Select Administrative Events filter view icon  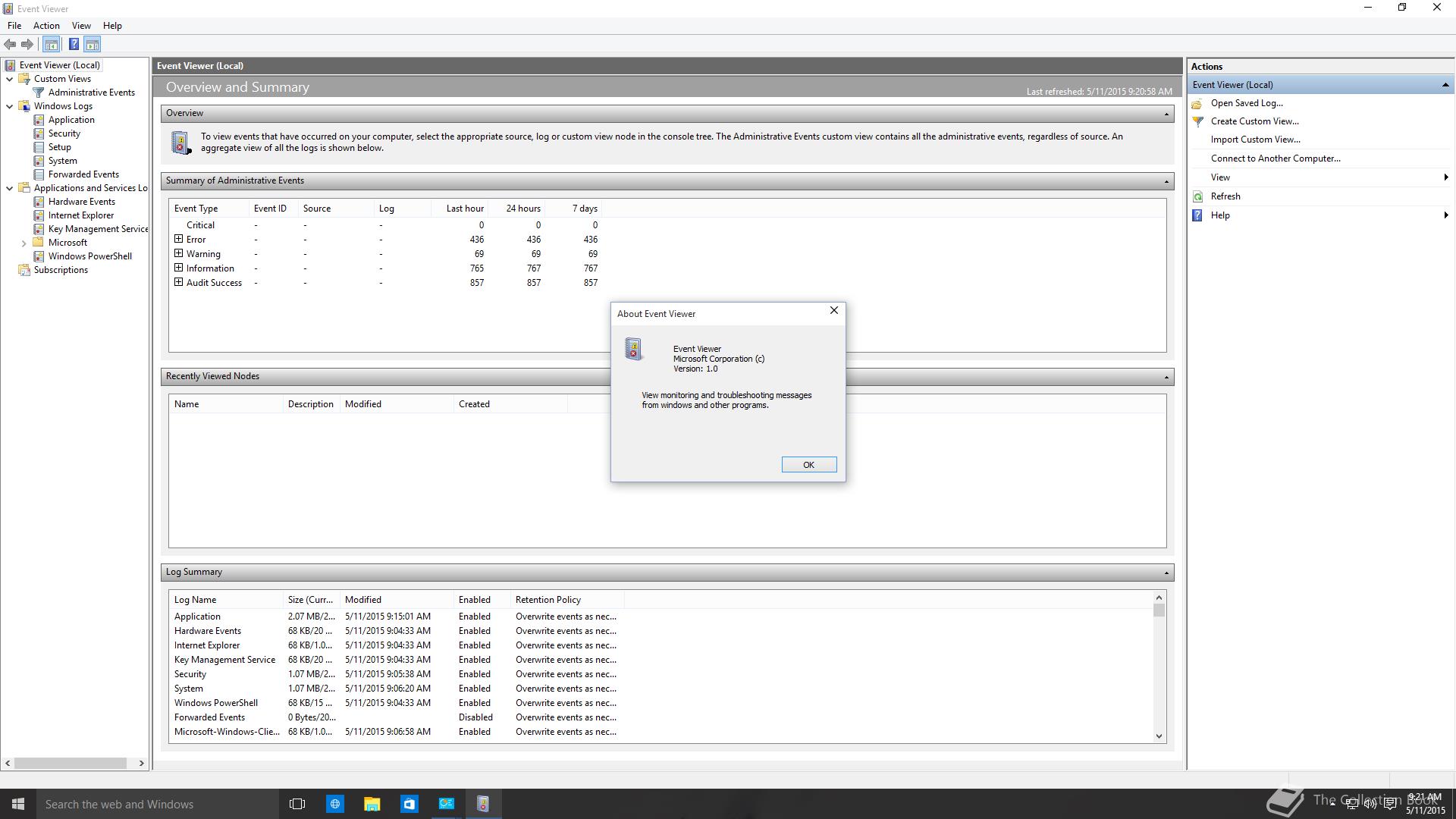[39, 93]
